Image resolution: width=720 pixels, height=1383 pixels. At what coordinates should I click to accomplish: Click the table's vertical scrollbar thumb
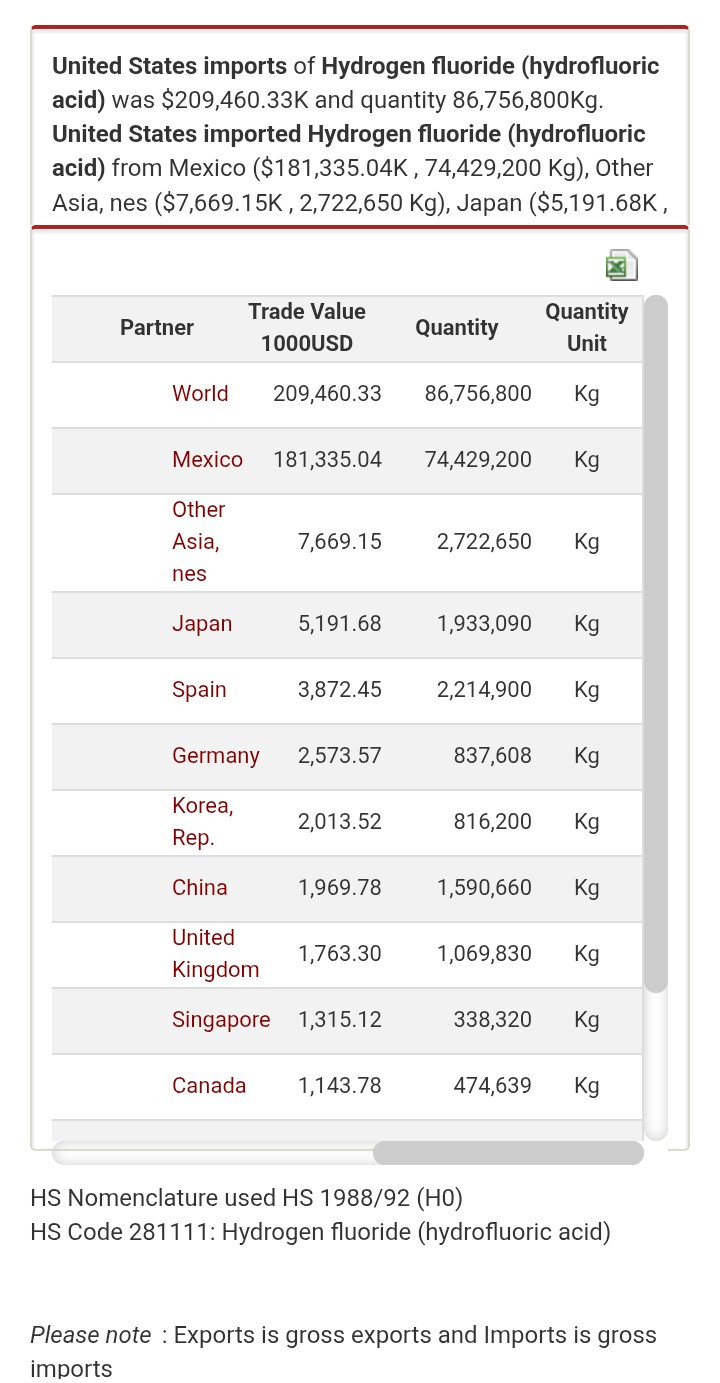(x=655, y=644)
